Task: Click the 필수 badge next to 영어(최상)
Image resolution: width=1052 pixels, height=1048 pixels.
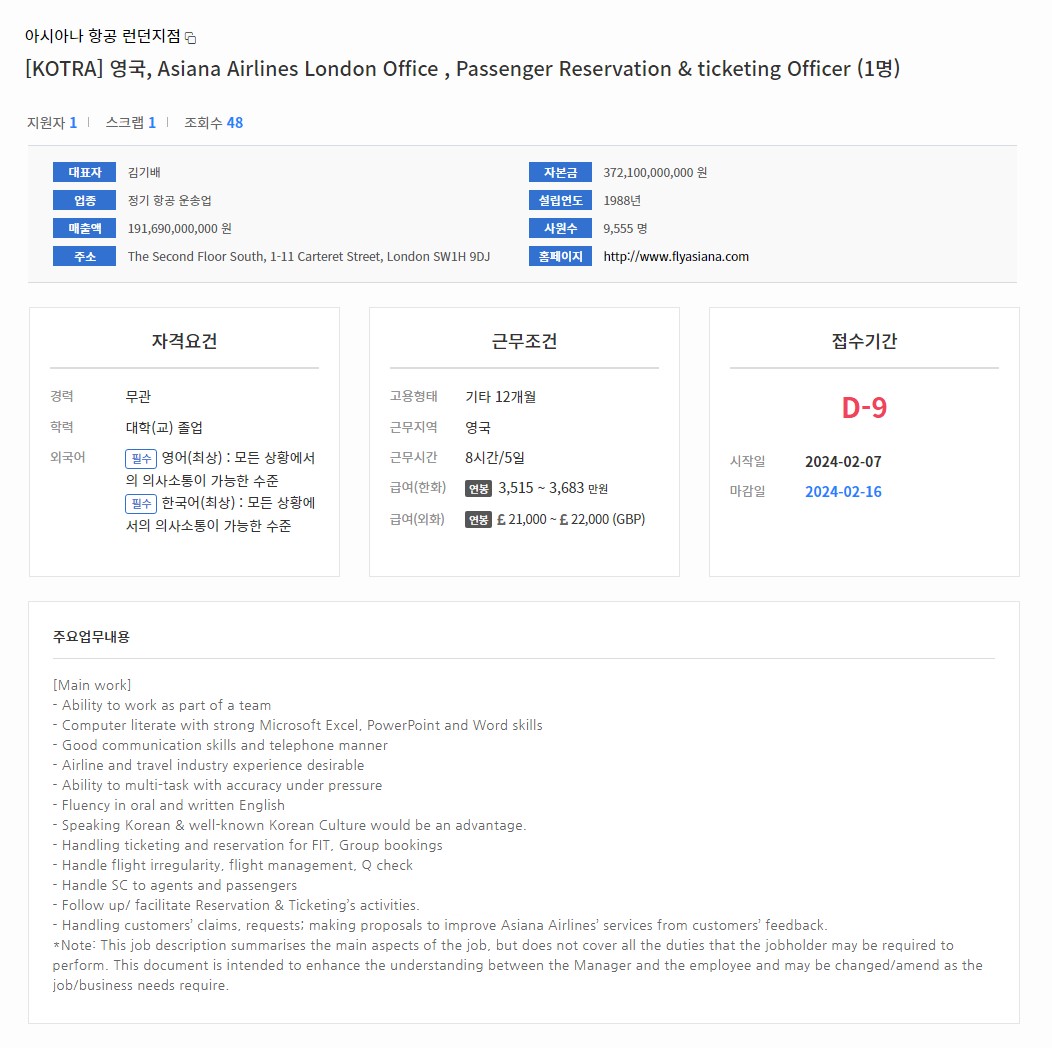Action: click(141, 458)
